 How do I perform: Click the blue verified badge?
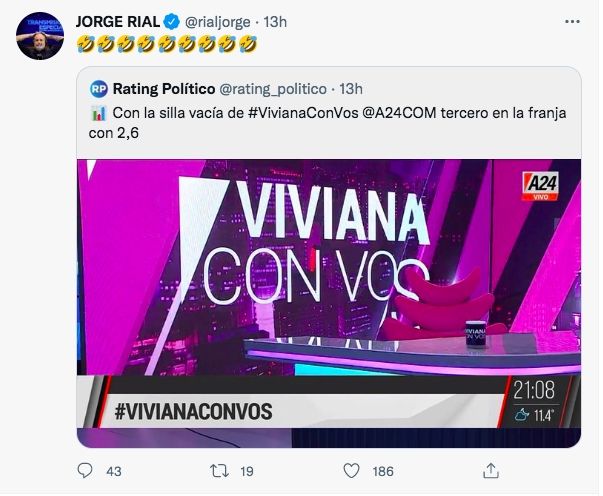click(170, 22)
